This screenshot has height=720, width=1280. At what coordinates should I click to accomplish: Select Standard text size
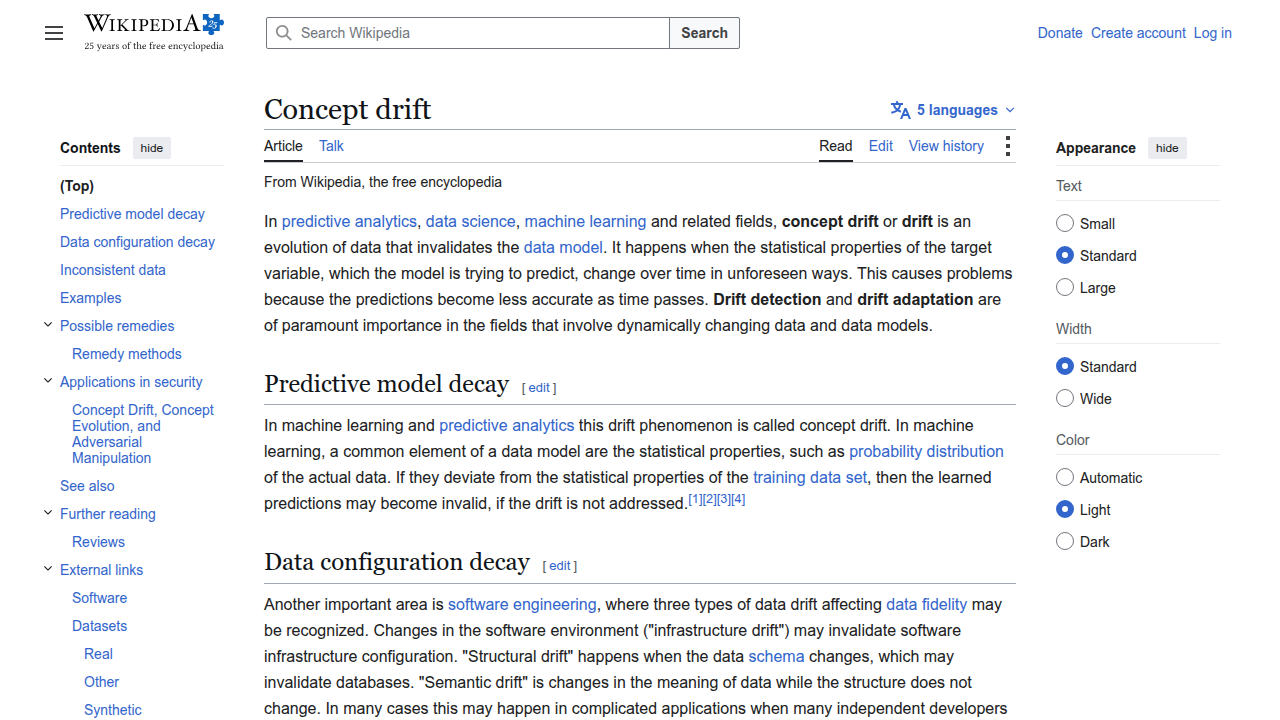(x=1065, y=255)
